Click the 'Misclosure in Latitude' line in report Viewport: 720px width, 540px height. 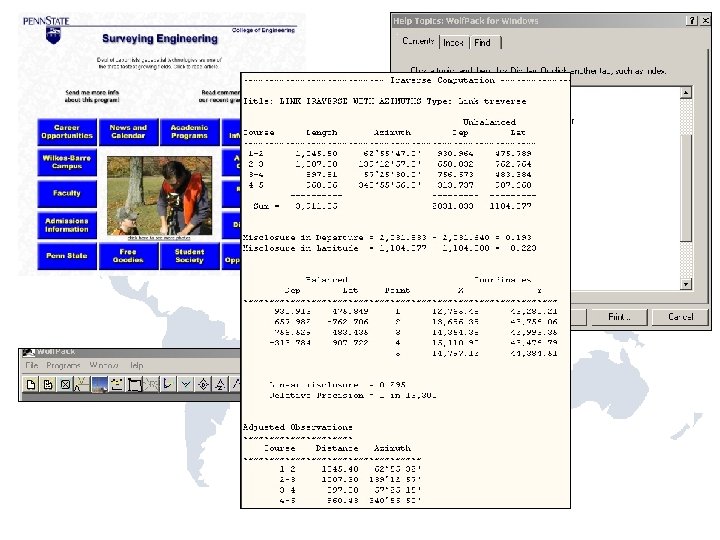coord(389,248)
